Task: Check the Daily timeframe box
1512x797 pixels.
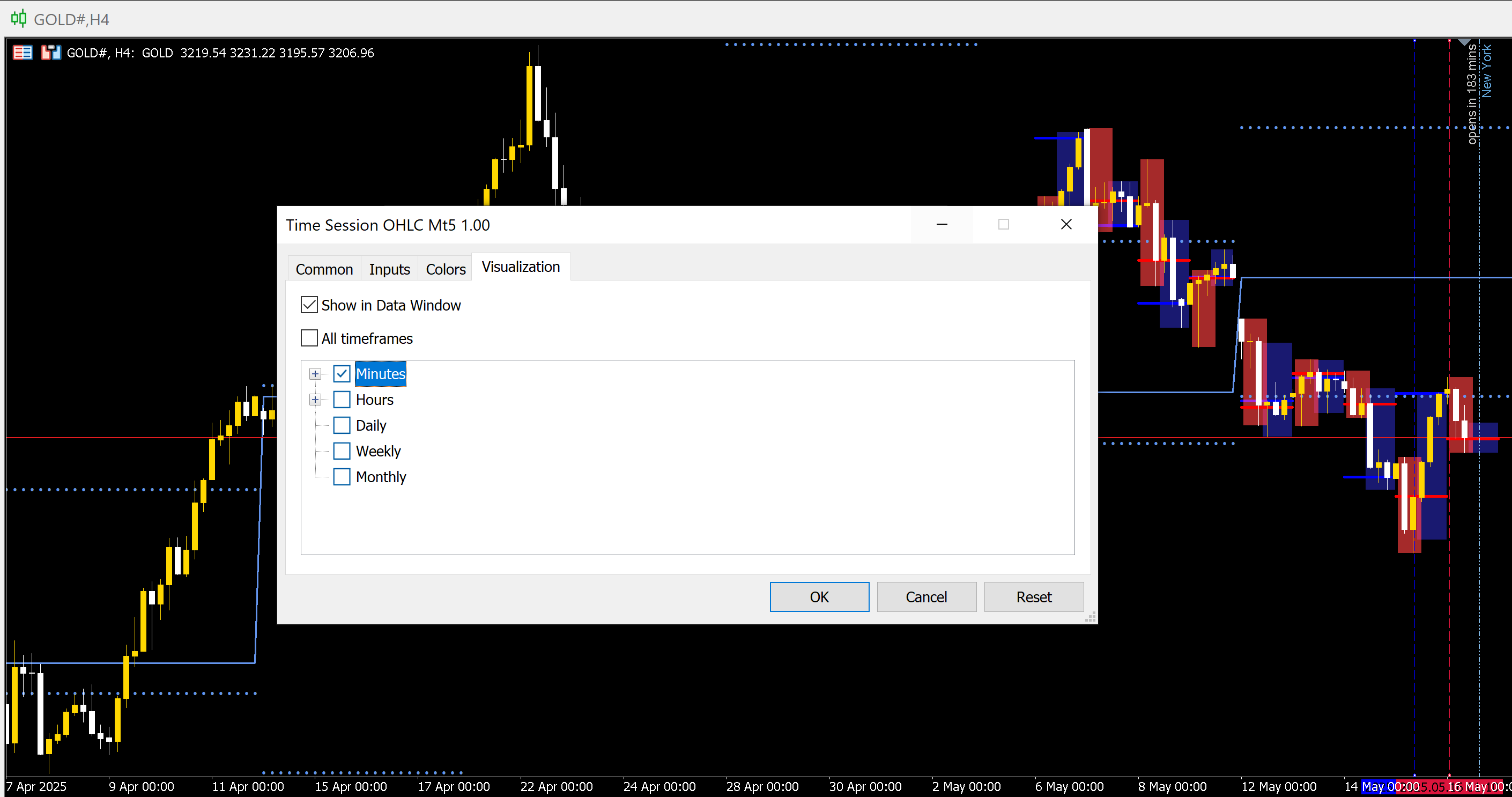Action: click(342, 425)
